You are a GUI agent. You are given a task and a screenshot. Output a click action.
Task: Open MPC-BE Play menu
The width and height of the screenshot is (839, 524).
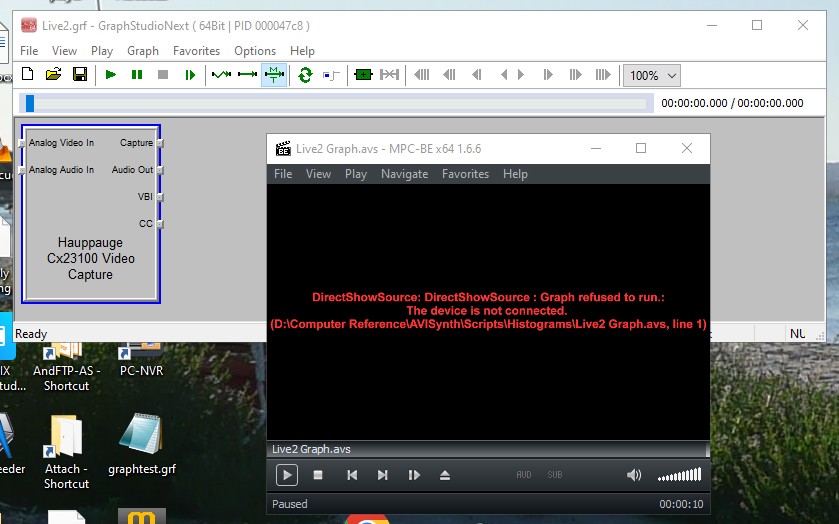[356, 174]
